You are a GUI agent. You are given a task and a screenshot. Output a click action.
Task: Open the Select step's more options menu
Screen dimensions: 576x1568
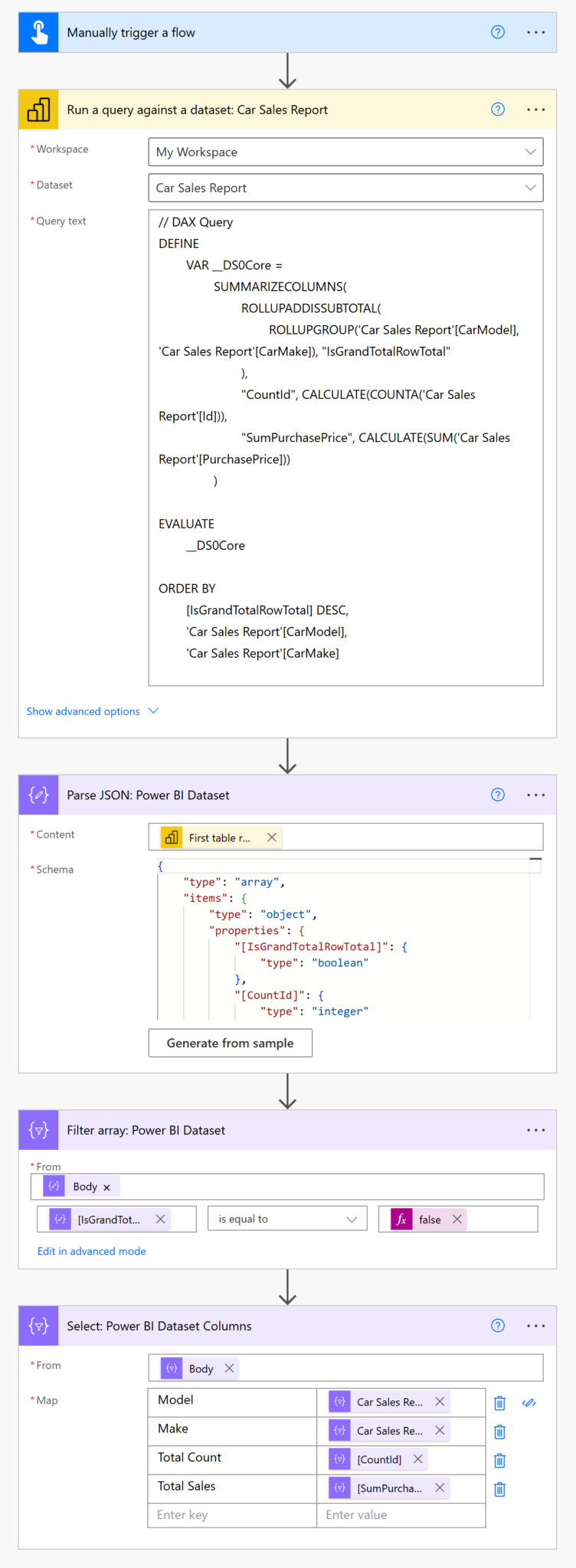point(535,1325)
